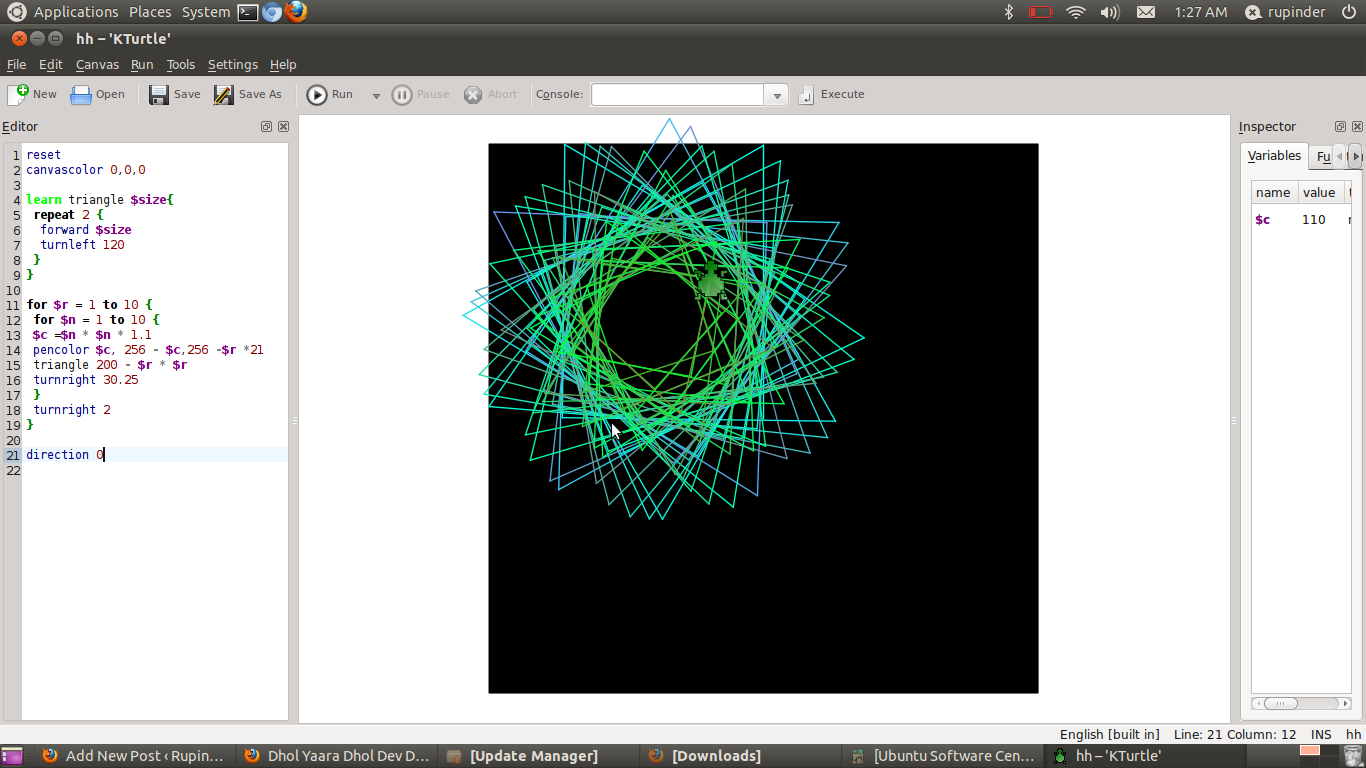1366x768 pixels.
Task: Open the Run speed dropdown arrow
Action: pos(376,96)
